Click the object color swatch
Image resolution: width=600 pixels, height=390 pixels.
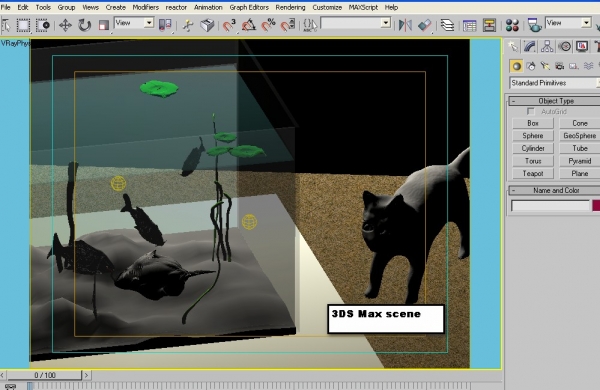pos(596,206)
